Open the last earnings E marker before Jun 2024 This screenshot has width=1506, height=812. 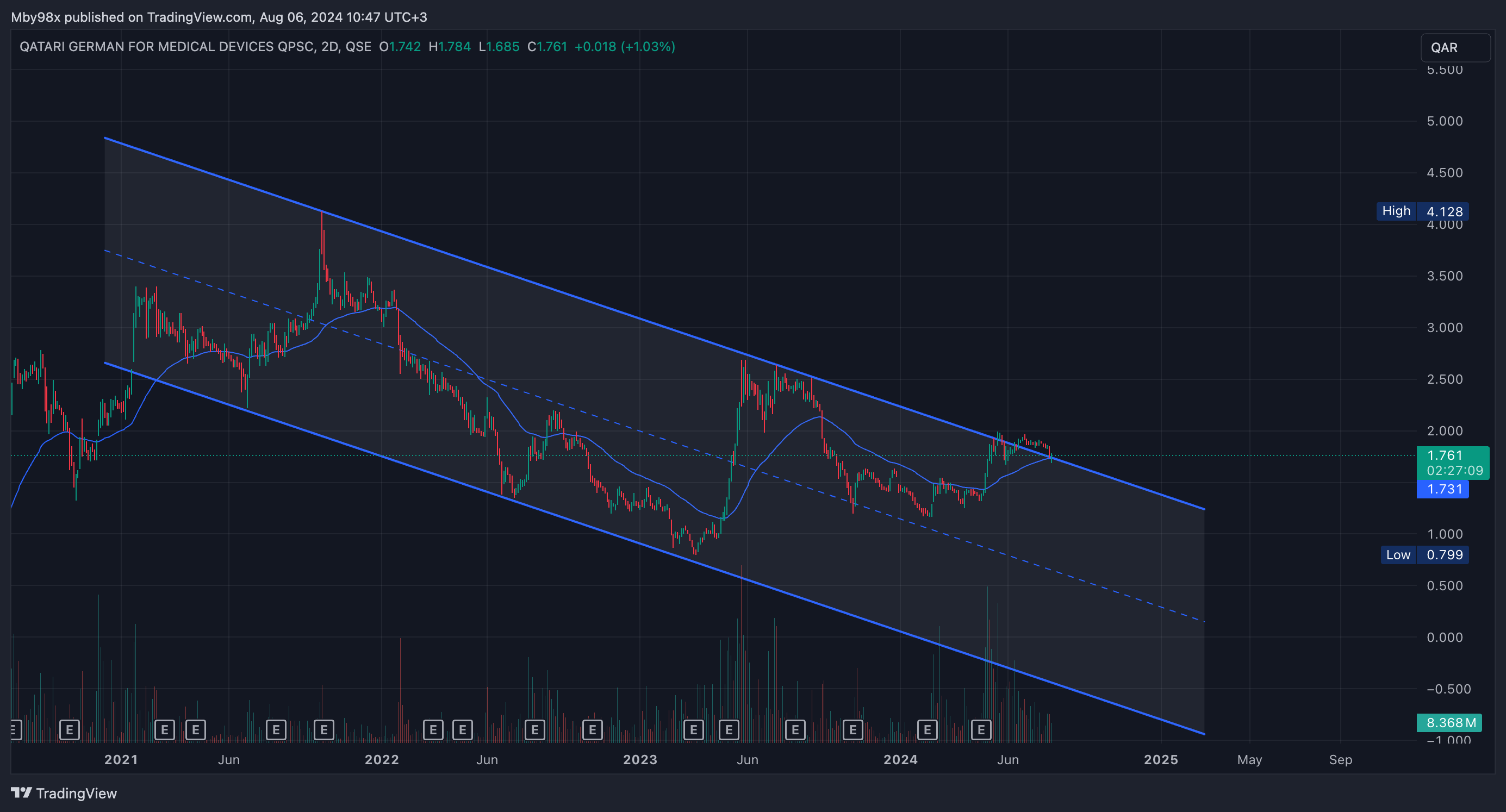981,729
